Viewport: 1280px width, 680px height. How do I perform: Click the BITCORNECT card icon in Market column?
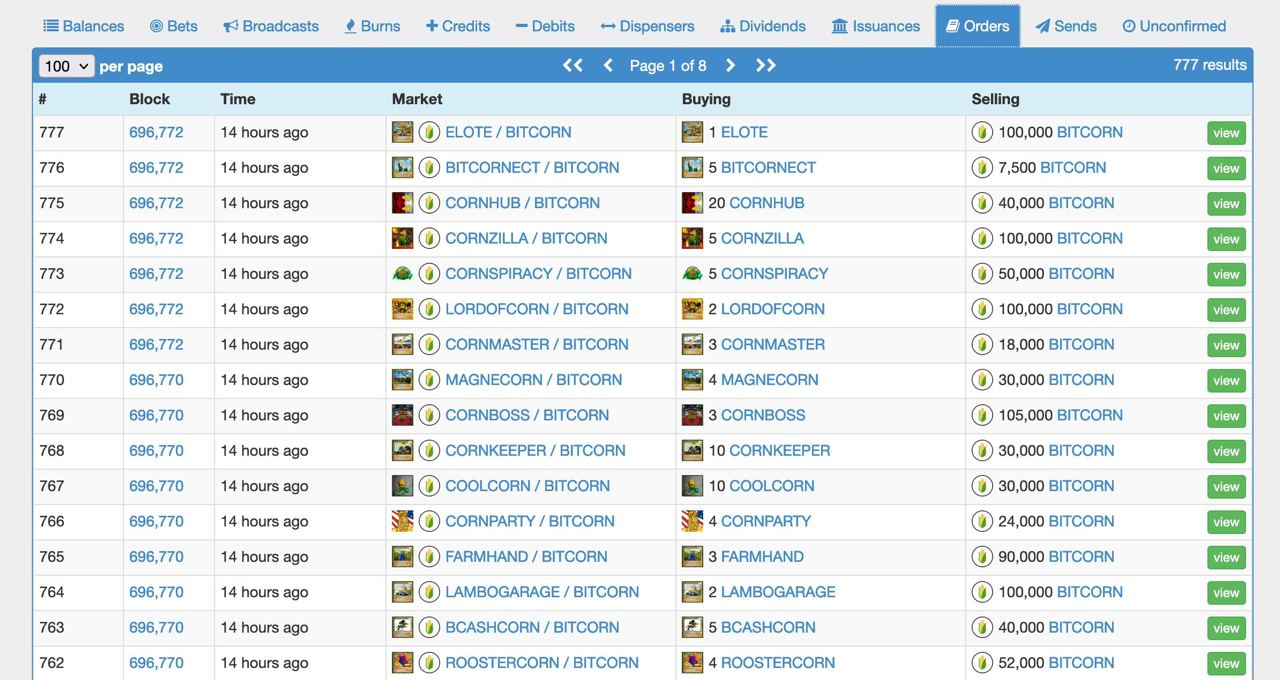[403, 167]
